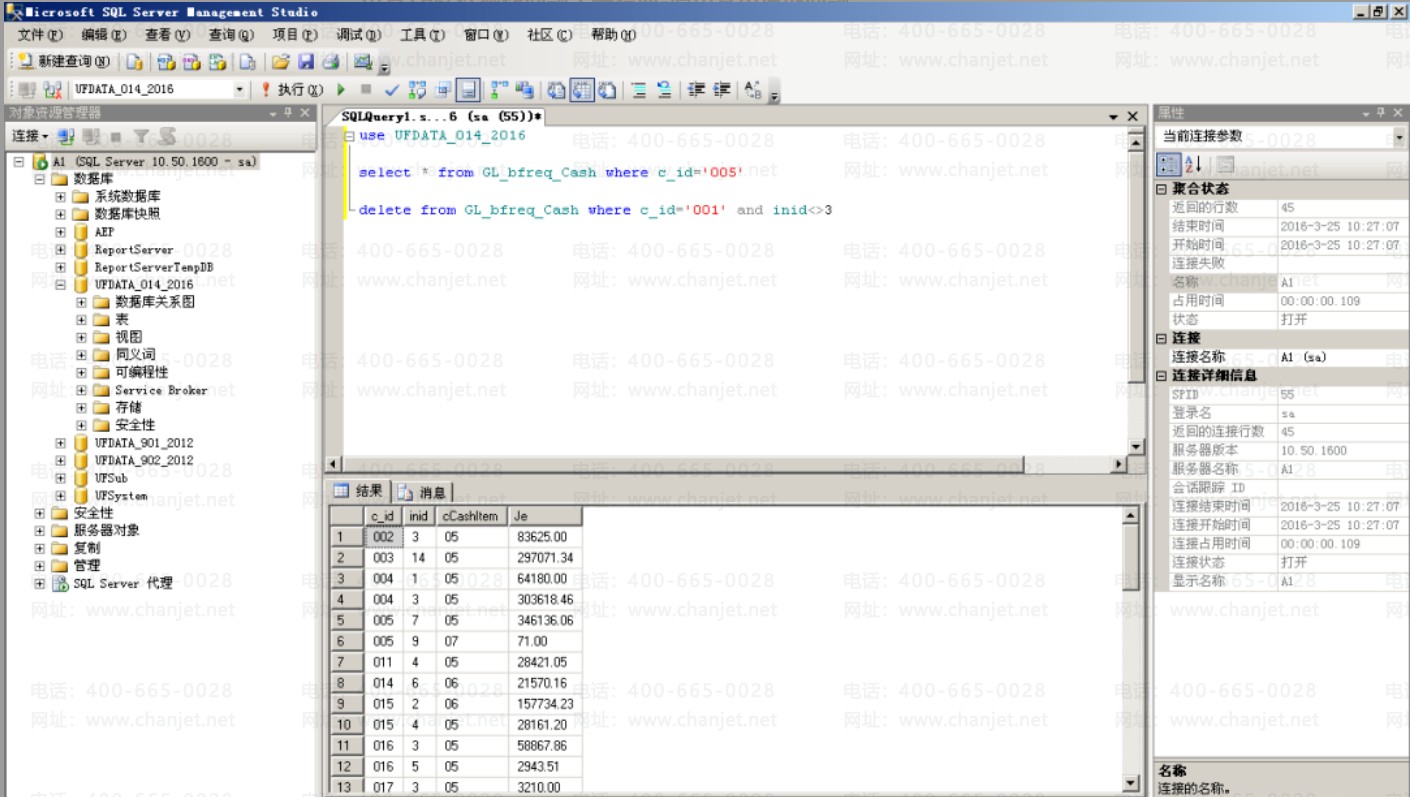This screenshot has height=797, width=1410.
Task: Switch to the 消息 messages tab
Action: click(423, 492)
